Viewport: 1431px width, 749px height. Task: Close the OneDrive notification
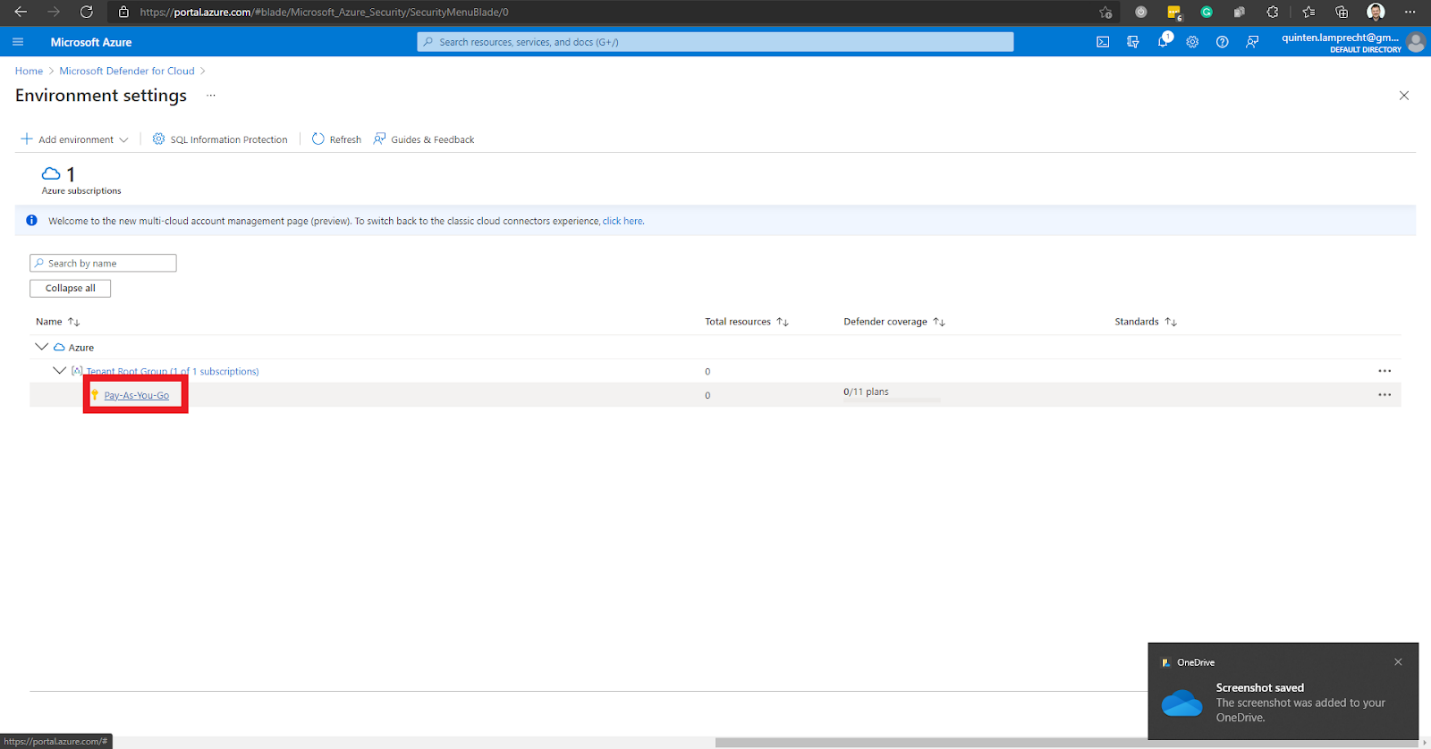point(1398,662)
